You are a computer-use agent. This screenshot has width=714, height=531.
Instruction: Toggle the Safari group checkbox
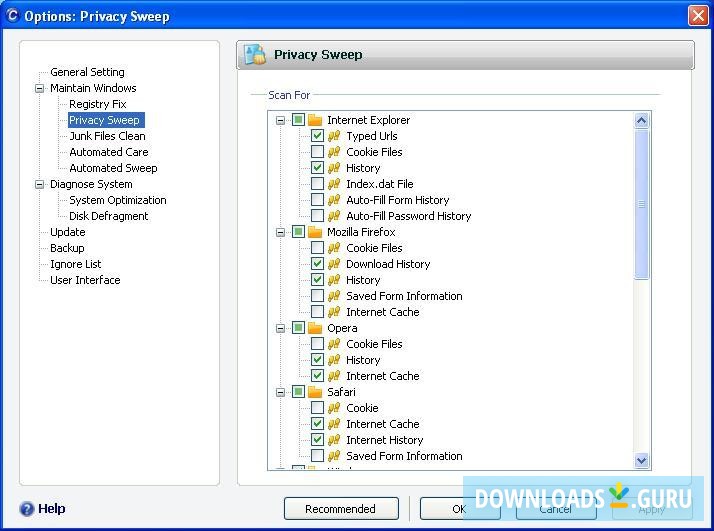click(x=298, y=392)
